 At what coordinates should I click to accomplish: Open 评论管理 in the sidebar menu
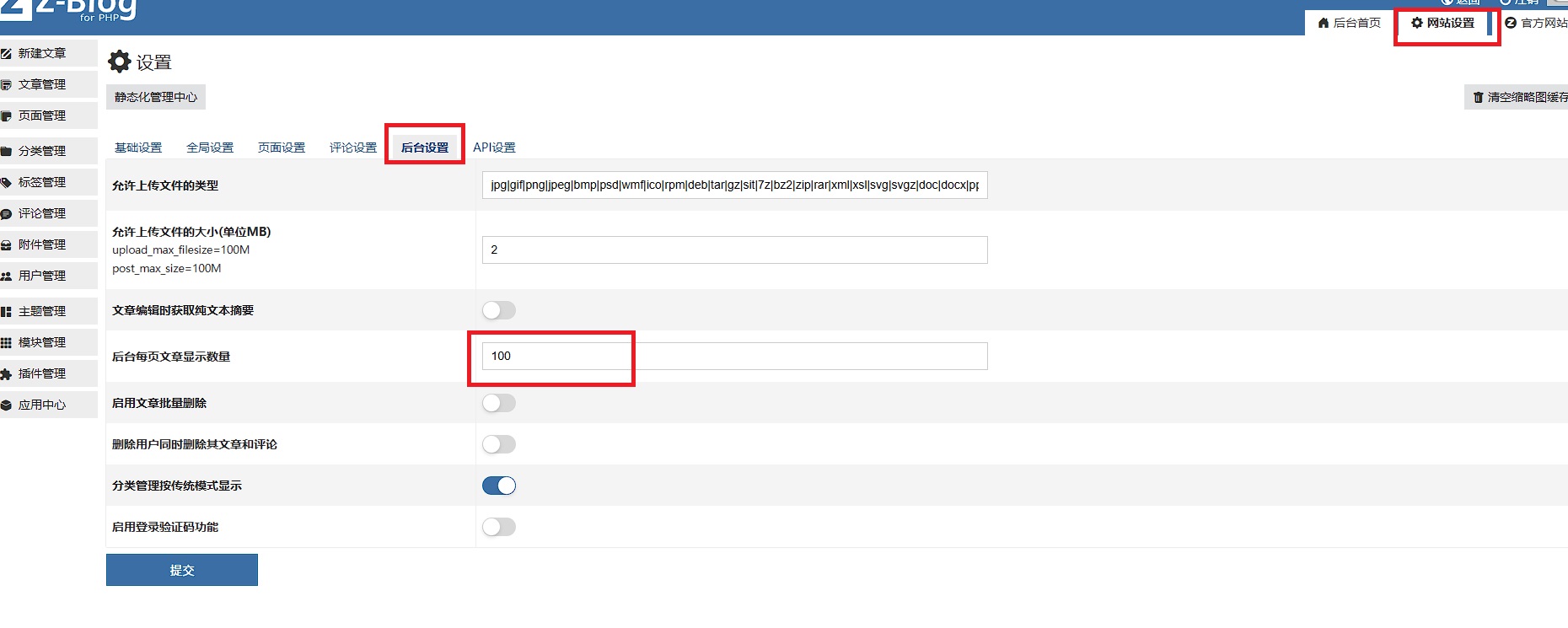(49, 213)
